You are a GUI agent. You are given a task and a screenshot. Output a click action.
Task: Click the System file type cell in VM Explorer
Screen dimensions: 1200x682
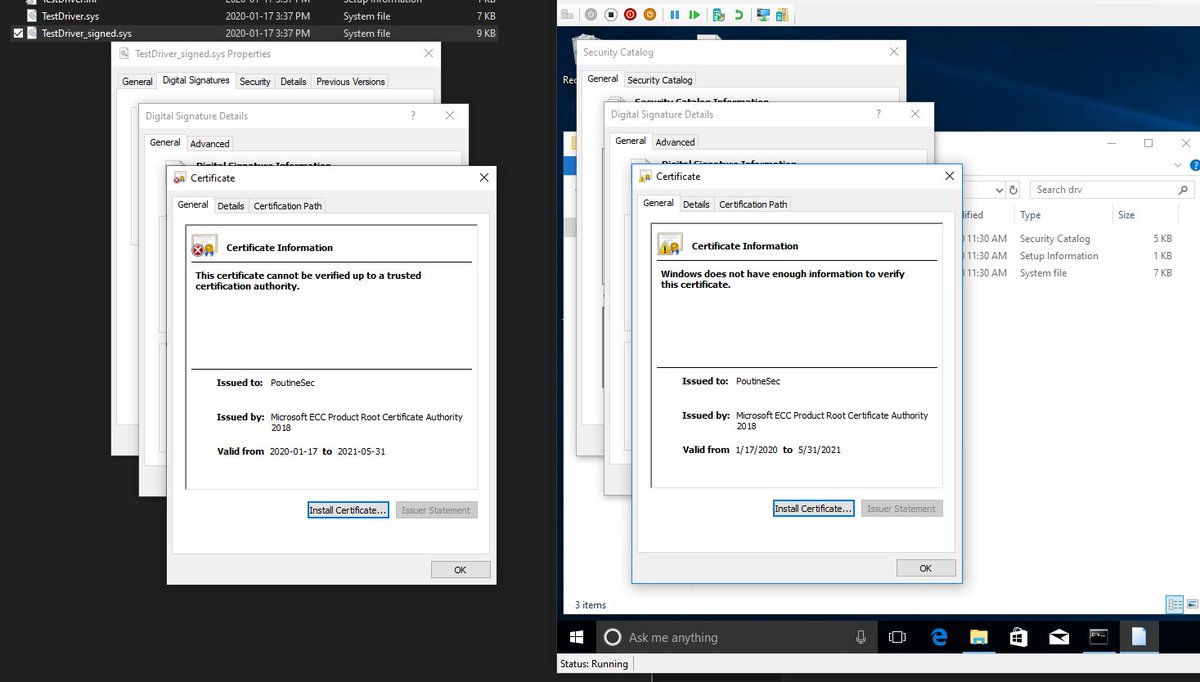[x=1043, y=273]
